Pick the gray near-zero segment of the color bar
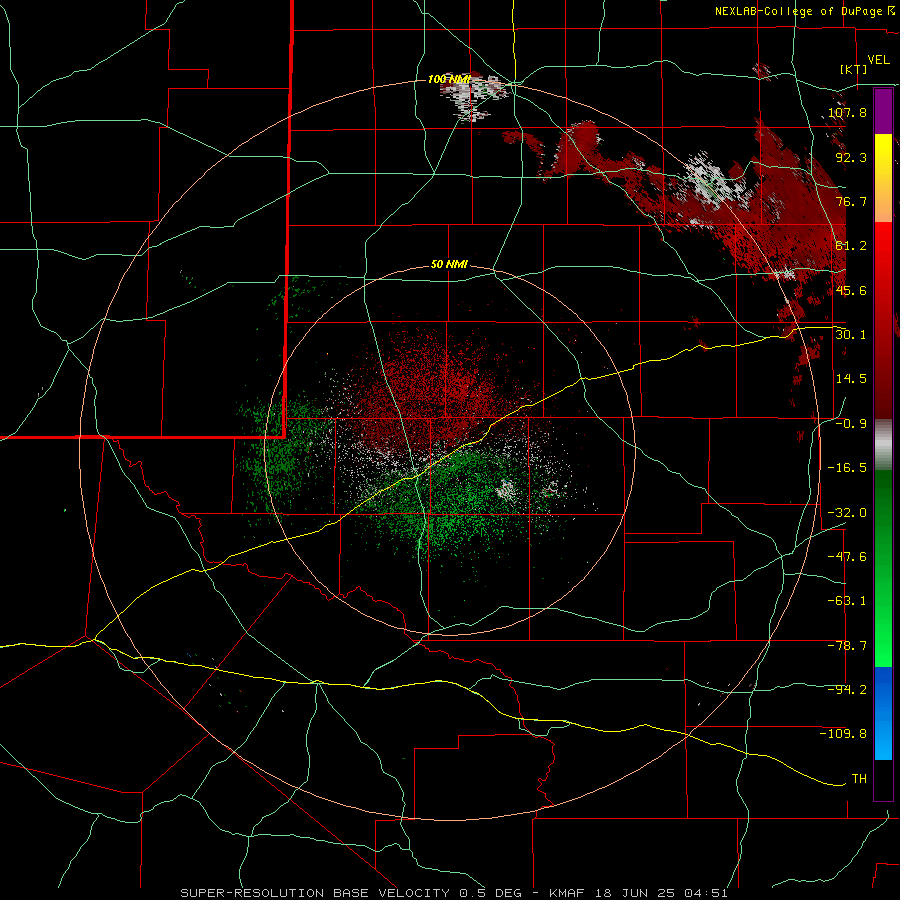This screenshot has width=900, height=900. pyautogui.click(x=883, y=445)
